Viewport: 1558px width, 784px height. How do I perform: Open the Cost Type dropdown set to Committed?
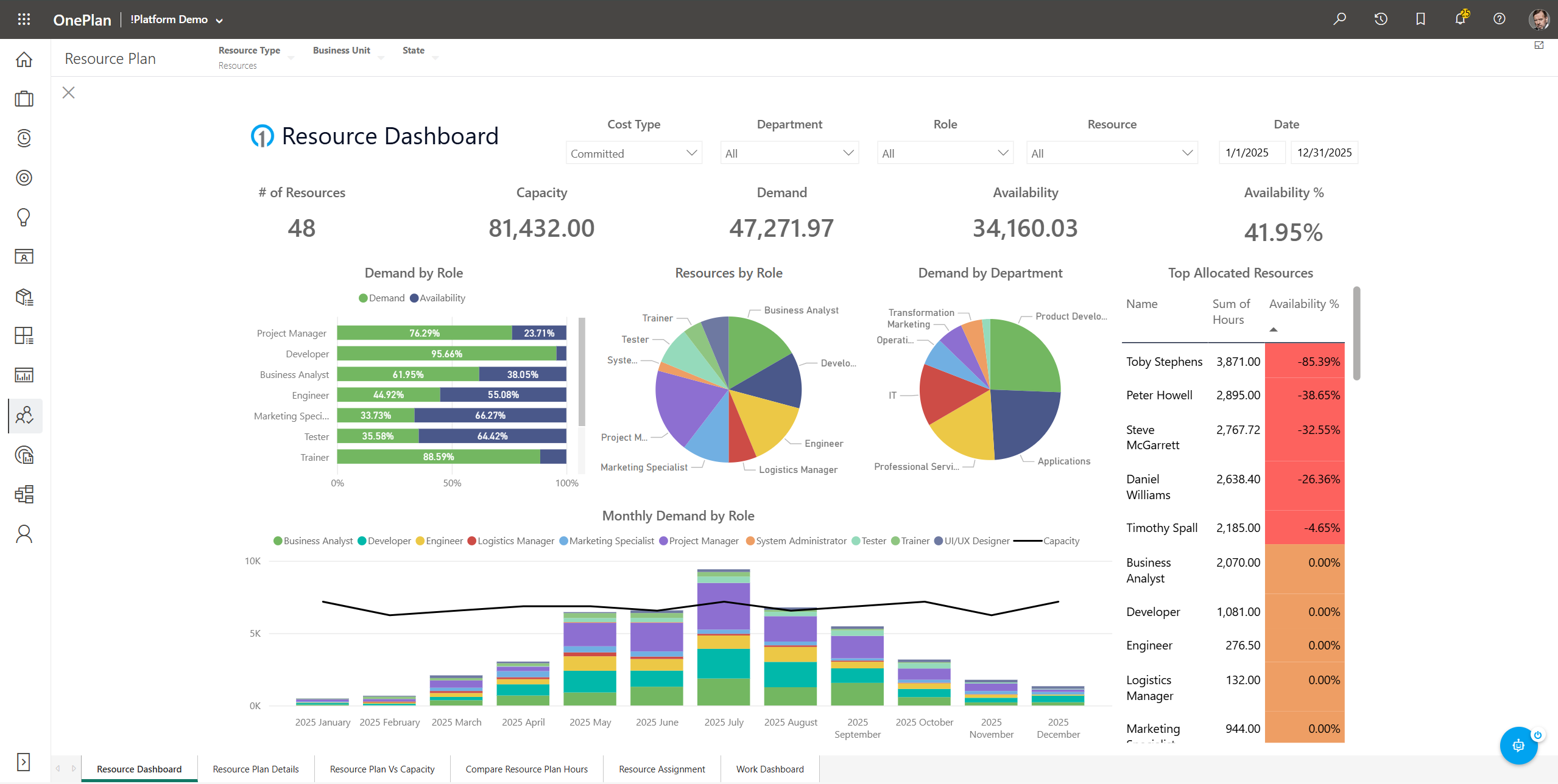click(633, 153)
